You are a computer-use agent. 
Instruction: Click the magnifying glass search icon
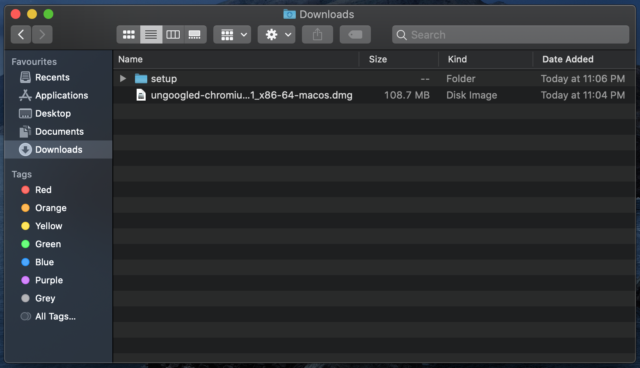coord(402,35)
